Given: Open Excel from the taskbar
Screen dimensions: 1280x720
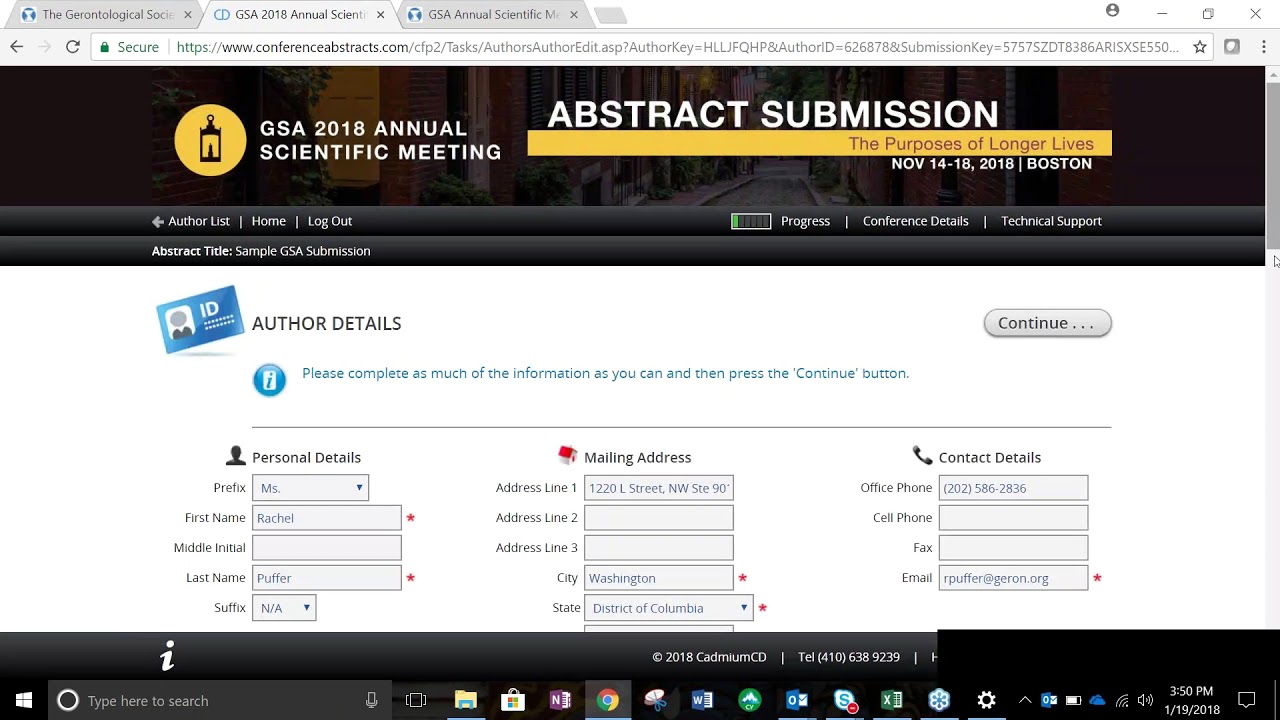Looking at the screenshot, I should [x=892, y=700].
